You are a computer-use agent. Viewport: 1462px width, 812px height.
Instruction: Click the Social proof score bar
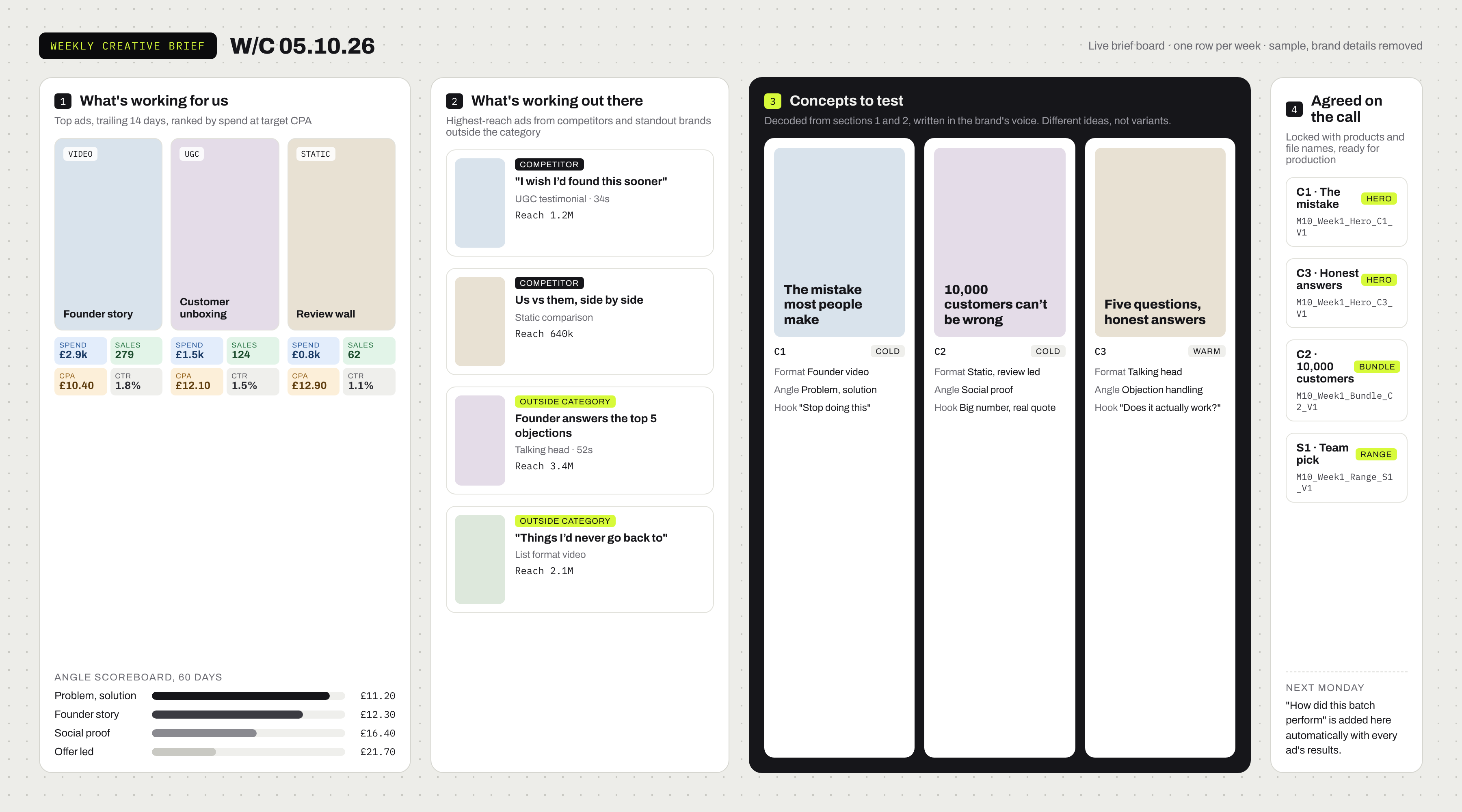(248, 733)
